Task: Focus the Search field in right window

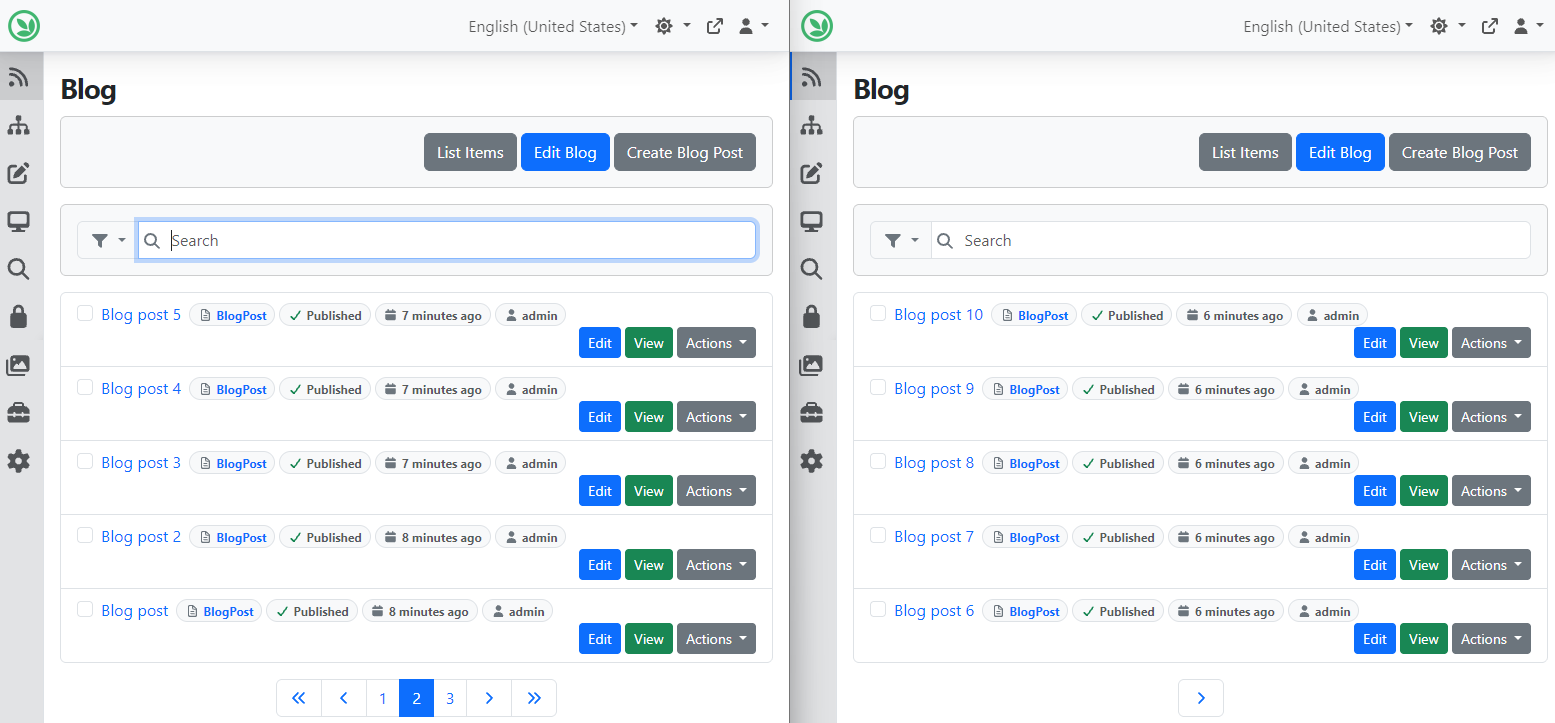Action: (x=1230, y=240)
